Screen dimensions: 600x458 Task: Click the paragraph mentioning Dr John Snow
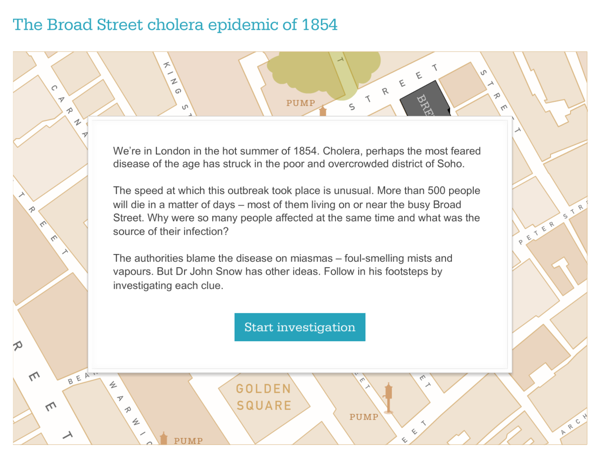[282, 272]
